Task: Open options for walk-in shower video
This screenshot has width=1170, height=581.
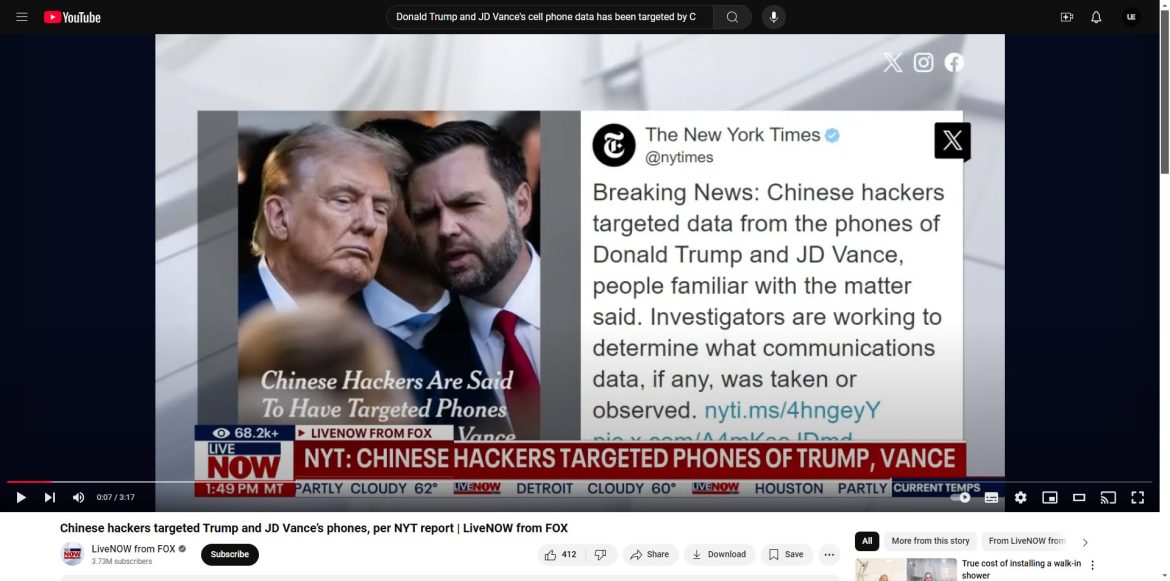Action: [1092, 565]
